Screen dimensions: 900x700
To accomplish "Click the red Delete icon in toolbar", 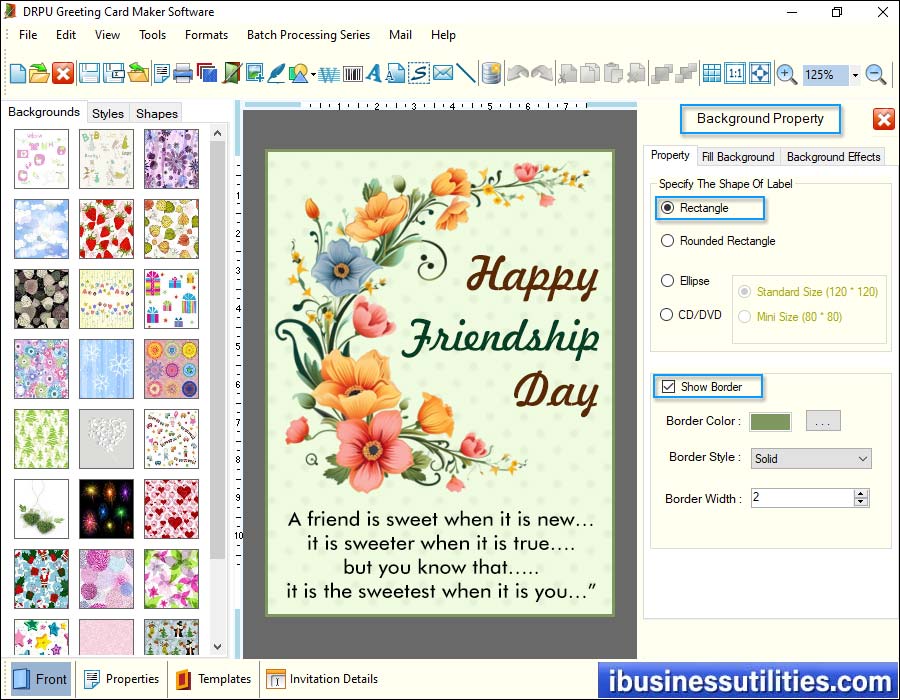I will tap(63, 73).
